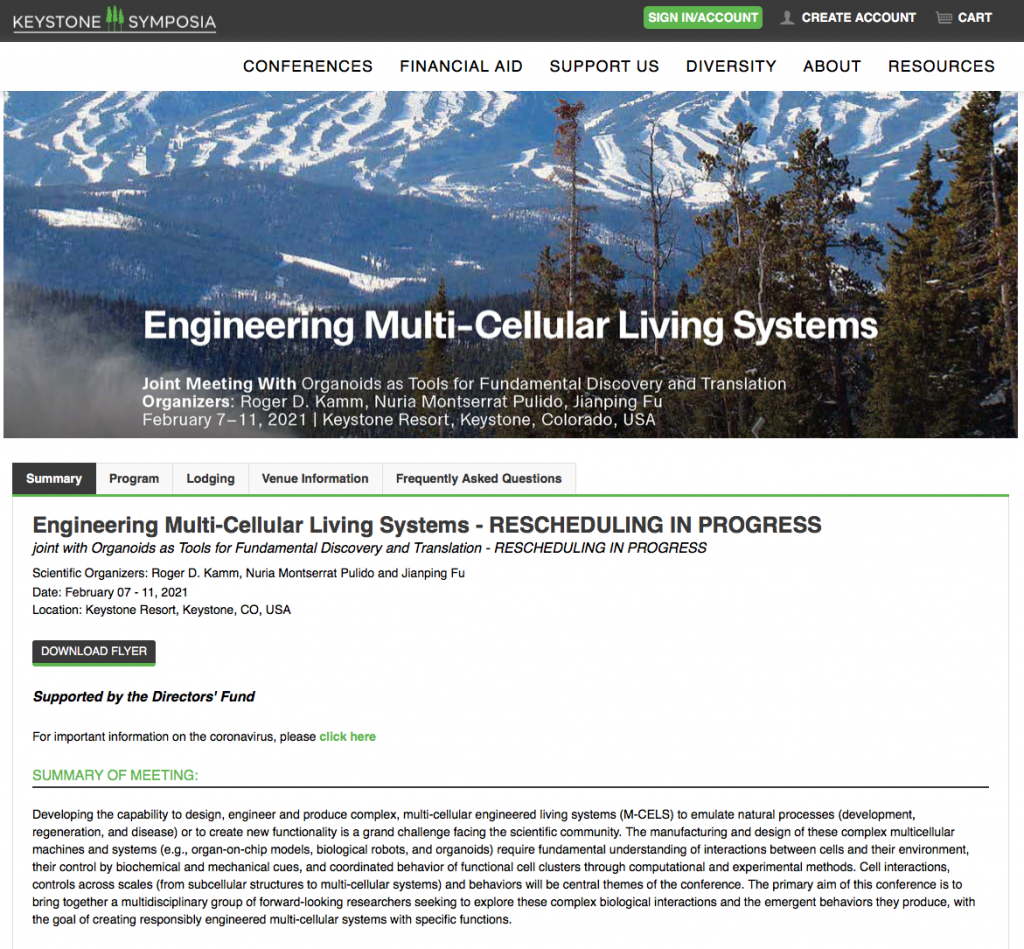
Task: Click the italic 'joint with Organoids' subtitle
Action: pos(370,548)
